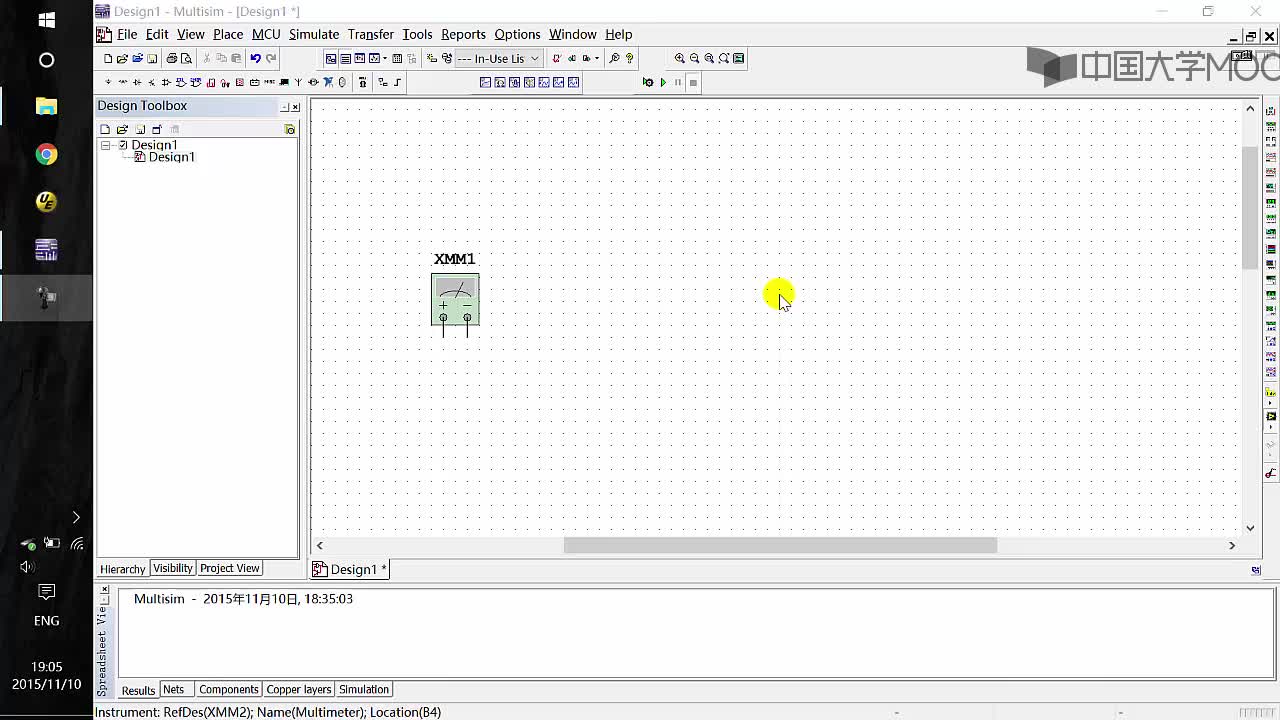Viewport: 1280px width, 720px height.
Task: Open the Place menu
Action: pos(228,34)
